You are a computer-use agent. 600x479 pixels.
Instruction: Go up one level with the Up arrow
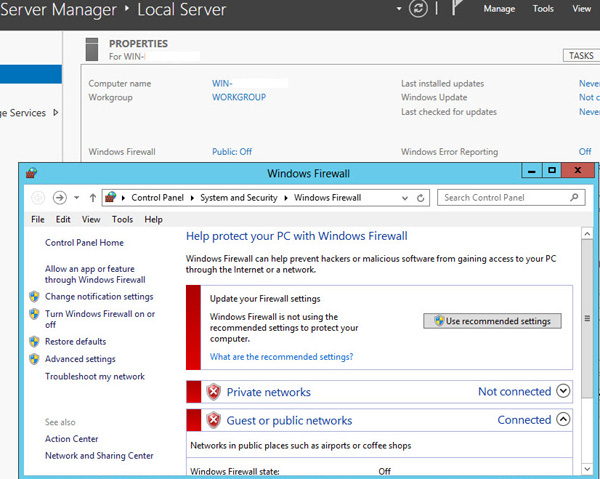click(93, 198)
